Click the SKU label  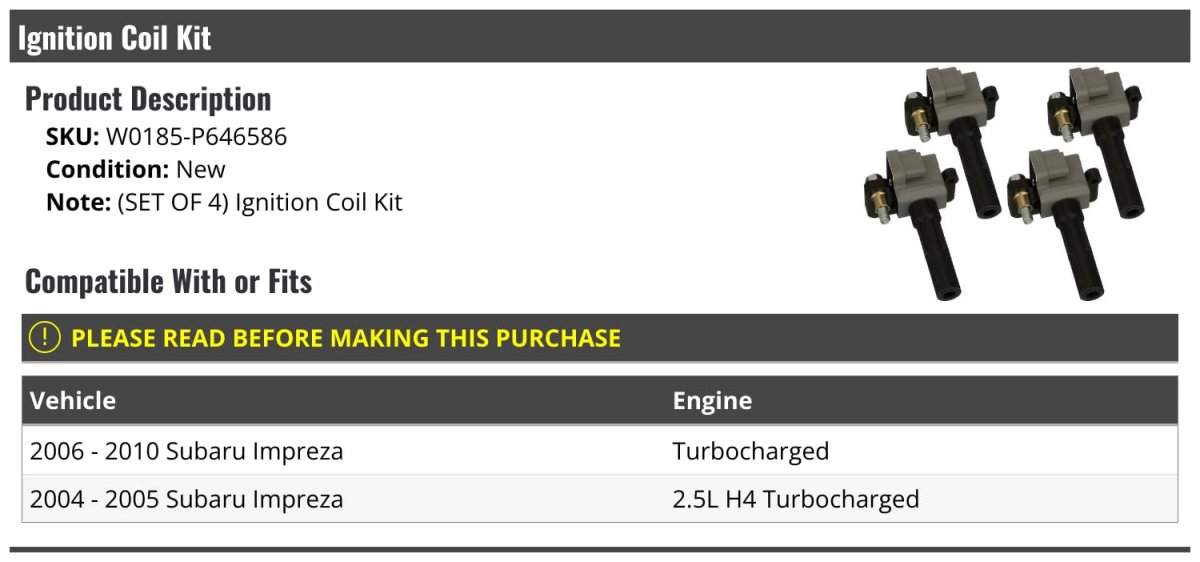tap(73, 137)
